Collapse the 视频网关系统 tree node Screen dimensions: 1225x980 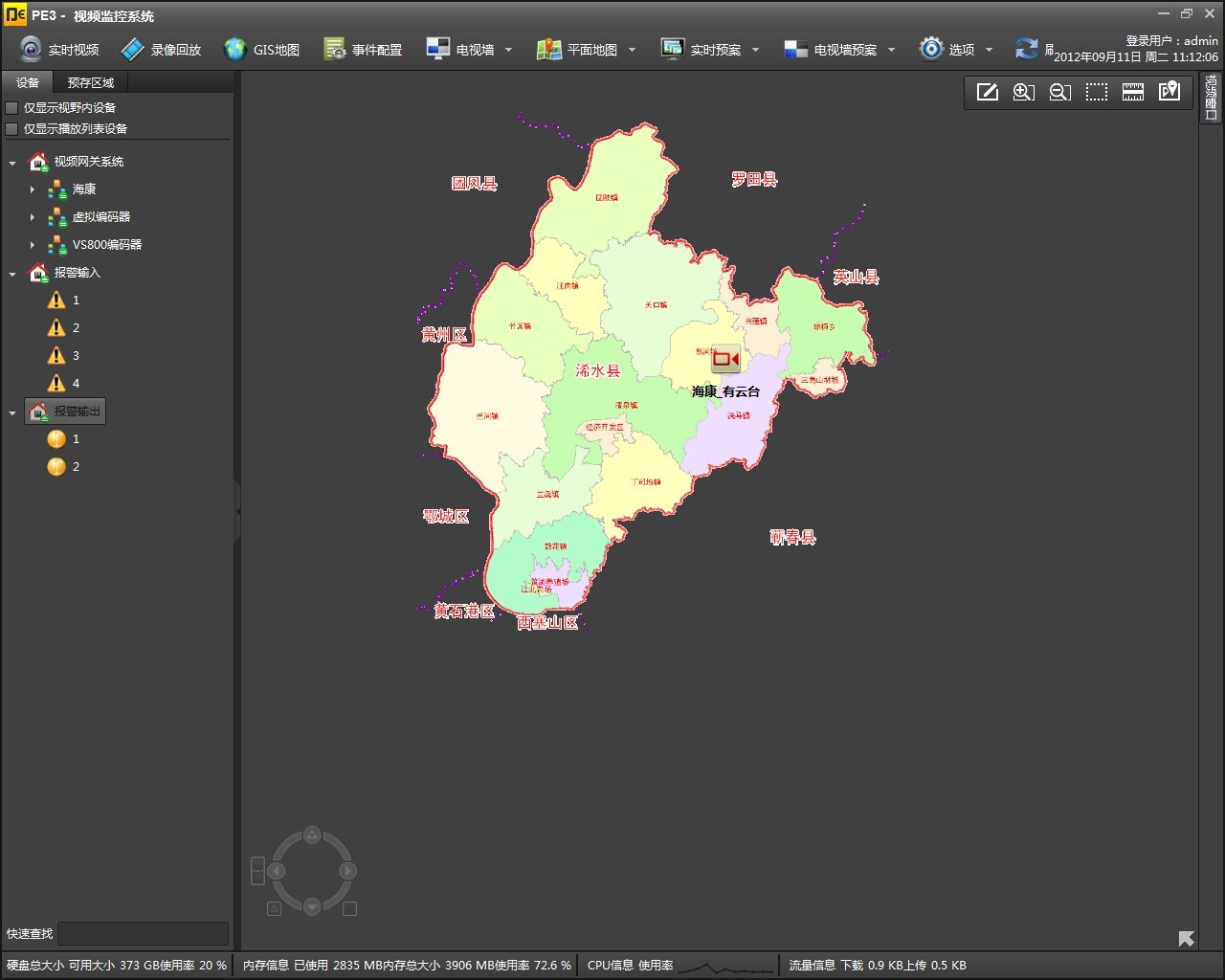[x=12, y=163]
